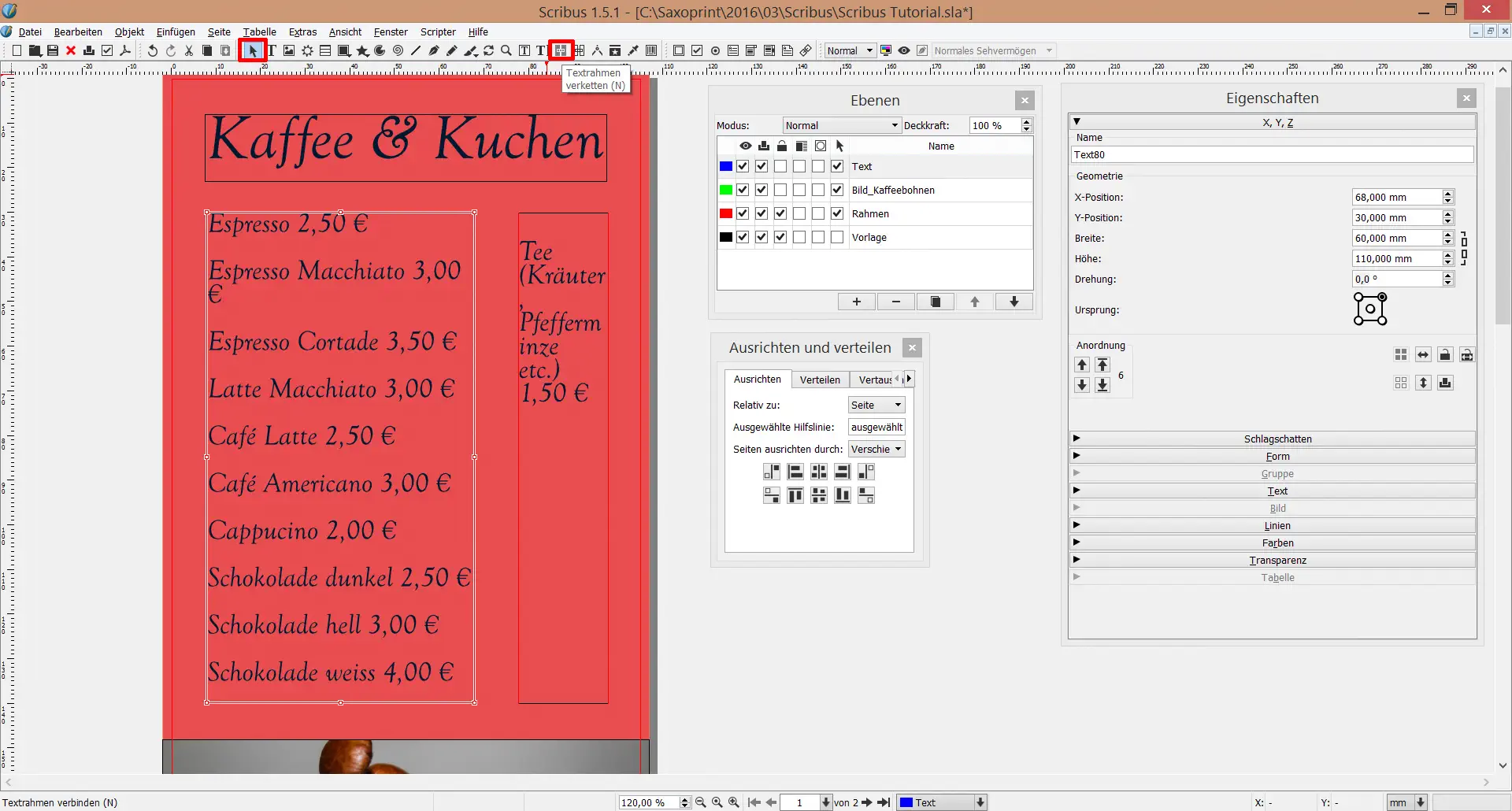This screenshot has width=1512, height=811.
Task: Activate the Insert Text Frame tool
Action: point(271,50)
